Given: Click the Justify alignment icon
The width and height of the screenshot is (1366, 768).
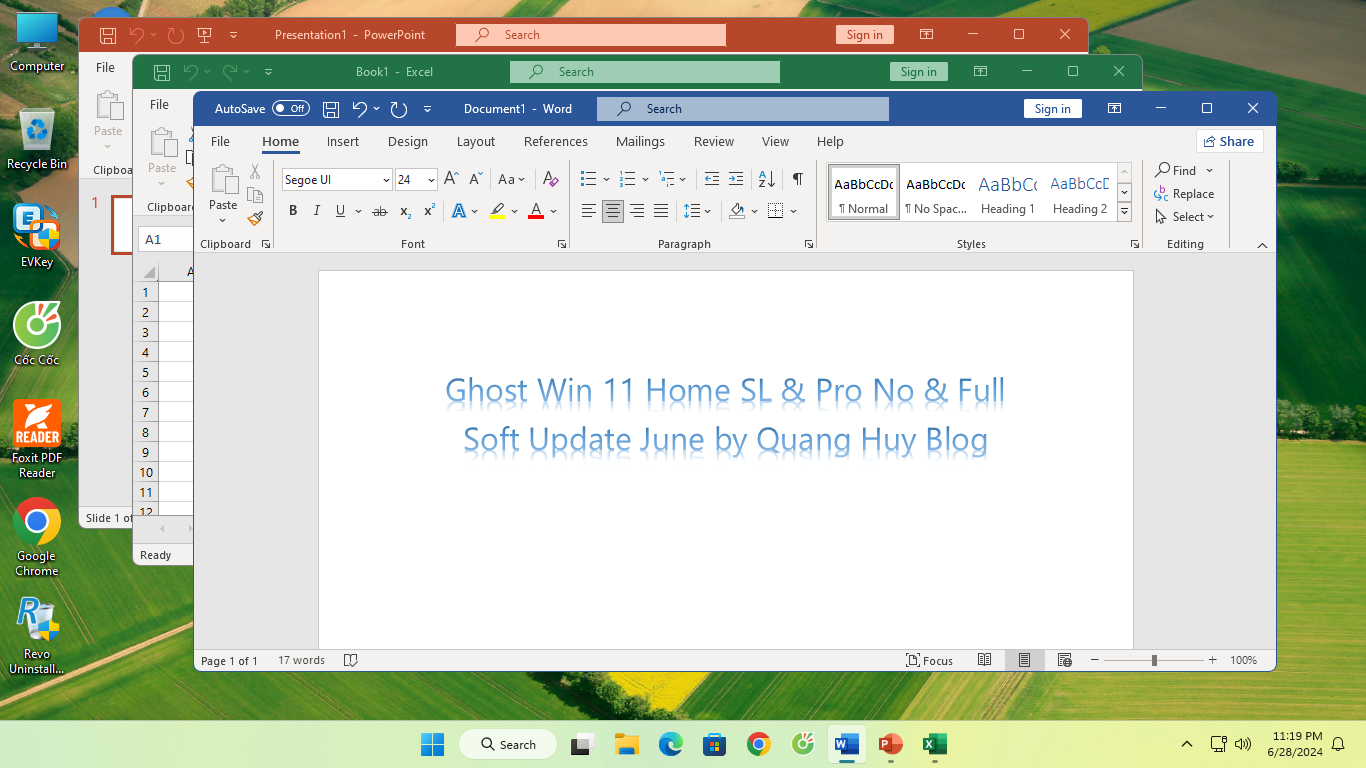Looking at the screenshot, I should (x=661, y=211).
